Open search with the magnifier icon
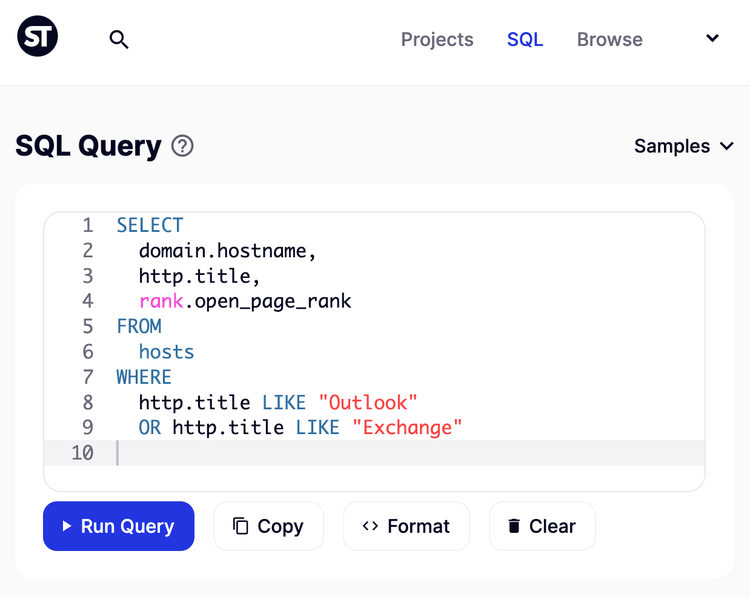 (x=119, y=40)
